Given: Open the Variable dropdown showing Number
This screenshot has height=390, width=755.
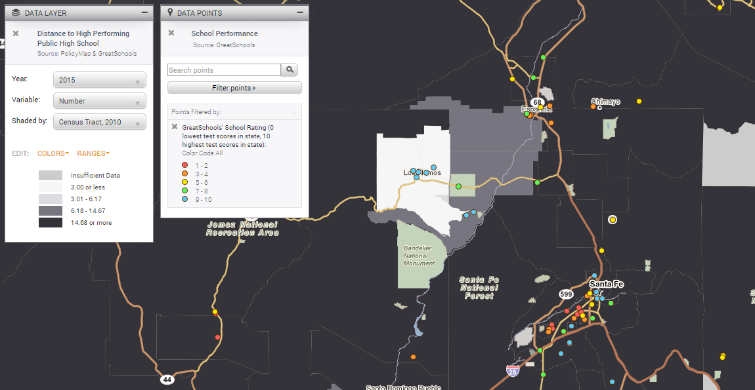Looking at the screenshot, I should point(100,101).
